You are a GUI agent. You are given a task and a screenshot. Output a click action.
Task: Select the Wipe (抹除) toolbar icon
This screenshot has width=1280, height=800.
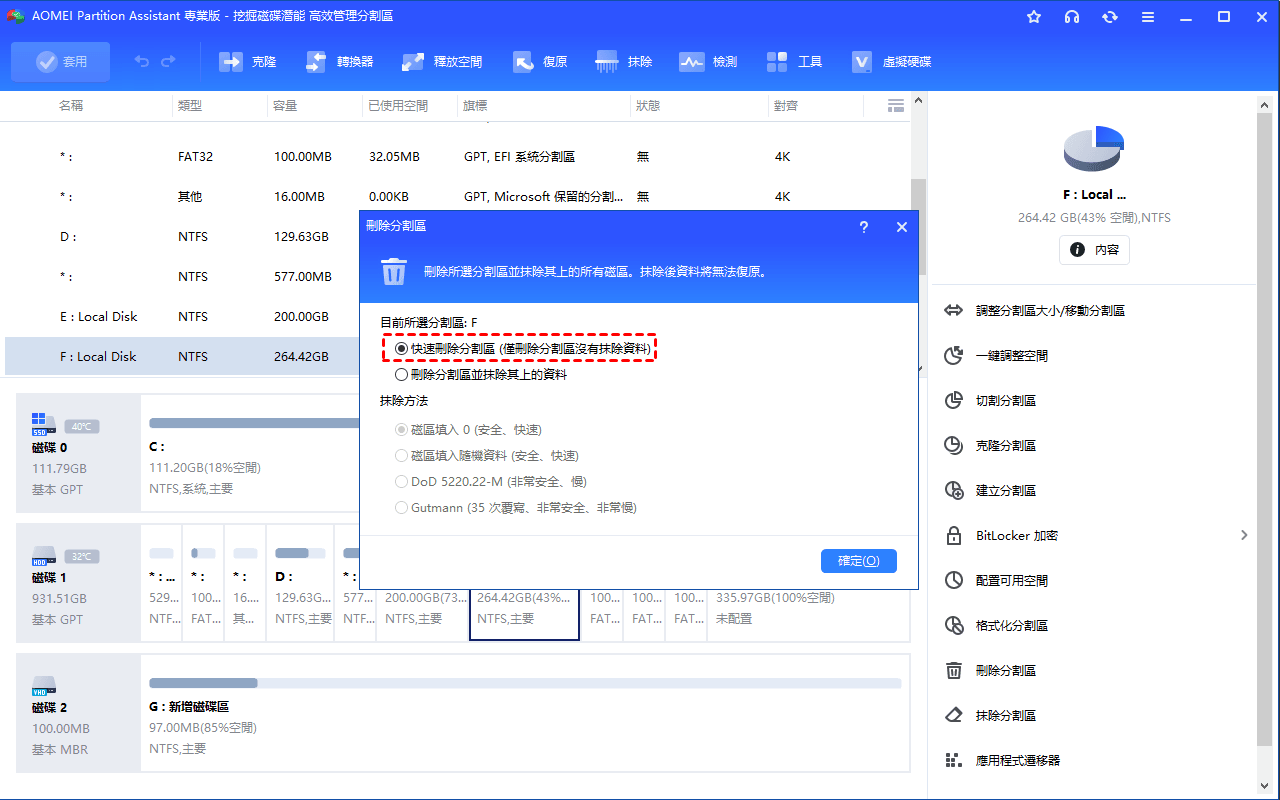coord(607,62)
